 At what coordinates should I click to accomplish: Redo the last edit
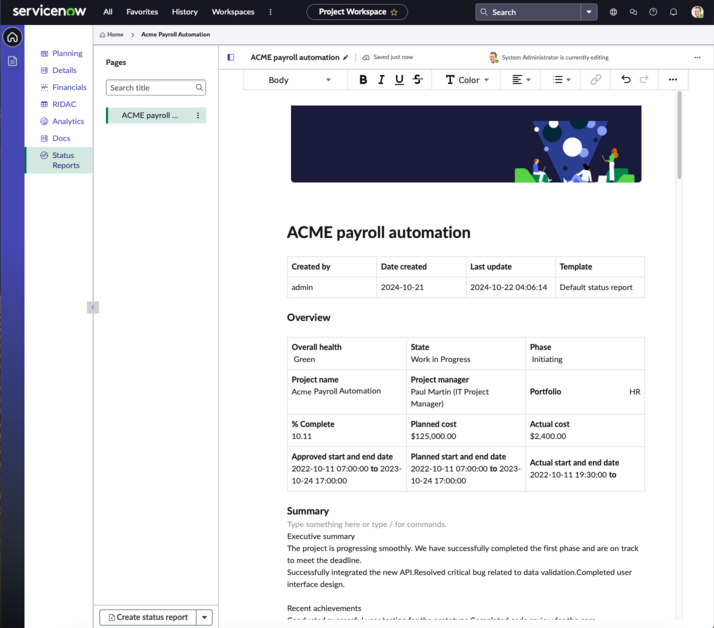point(644,80)
